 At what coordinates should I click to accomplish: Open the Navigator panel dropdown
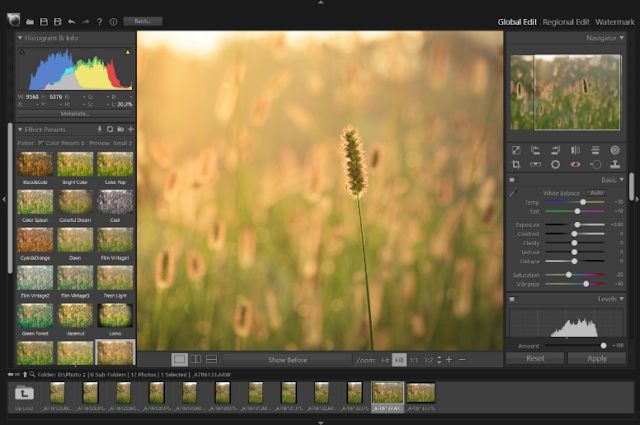(x=622, y=38)
